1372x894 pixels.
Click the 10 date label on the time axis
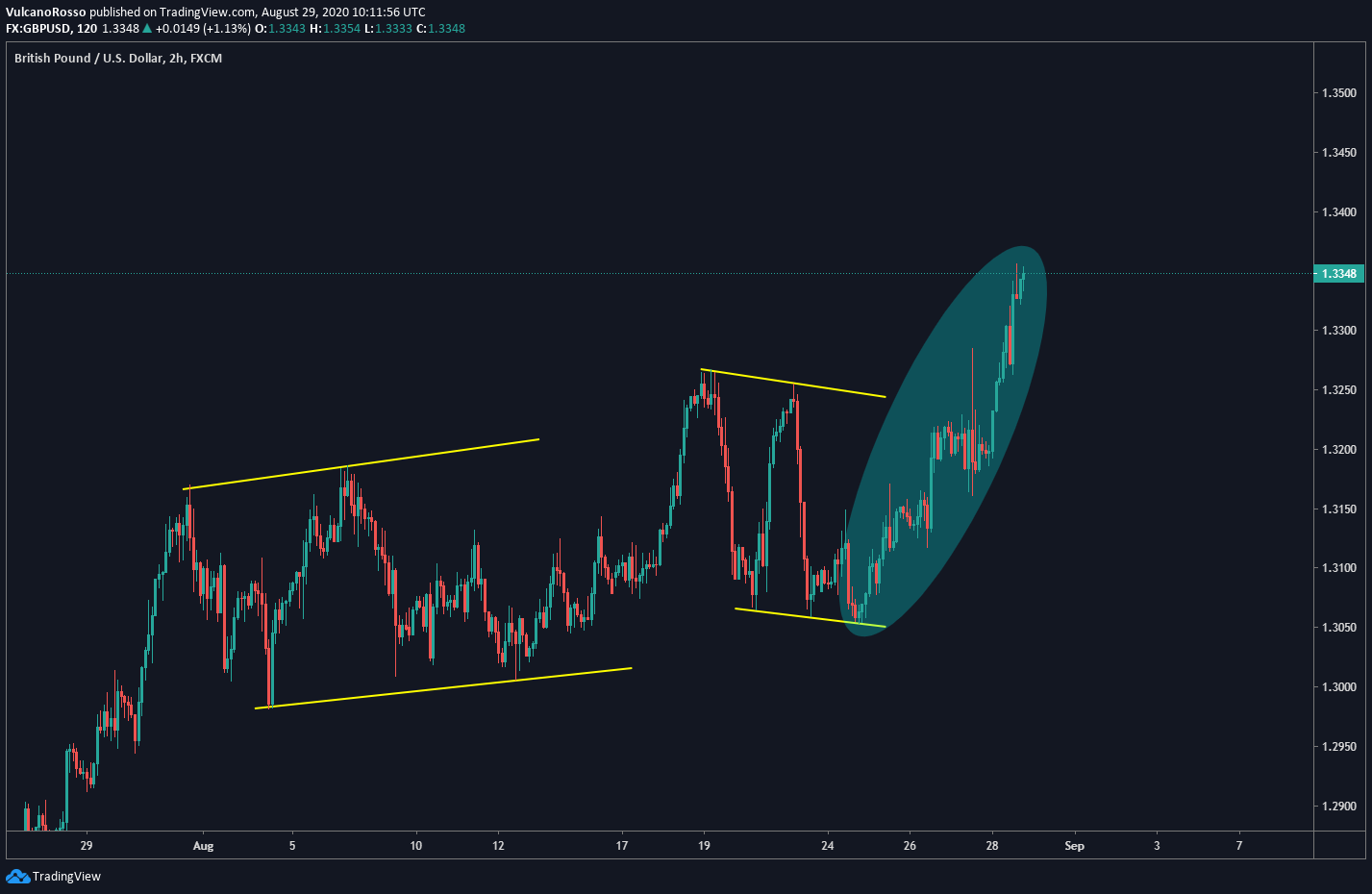(416, 846)
